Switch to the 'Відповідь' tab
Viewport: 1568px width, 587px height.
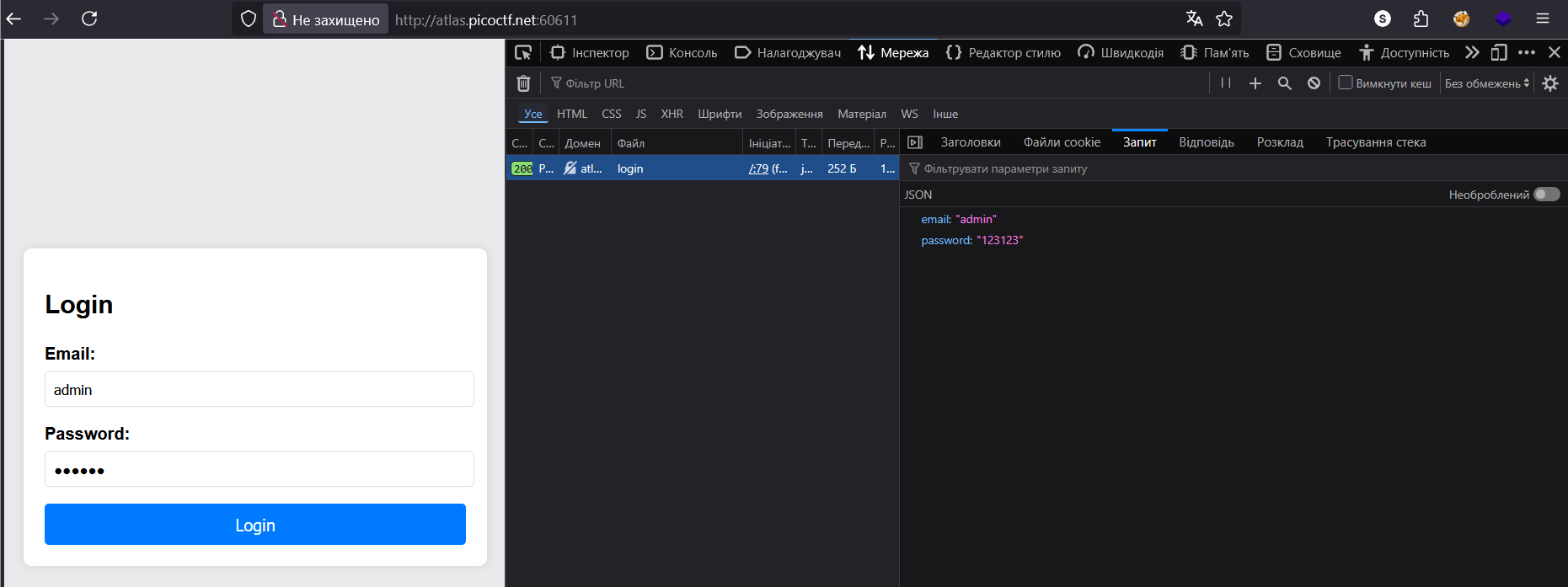tap(1206, 142)
